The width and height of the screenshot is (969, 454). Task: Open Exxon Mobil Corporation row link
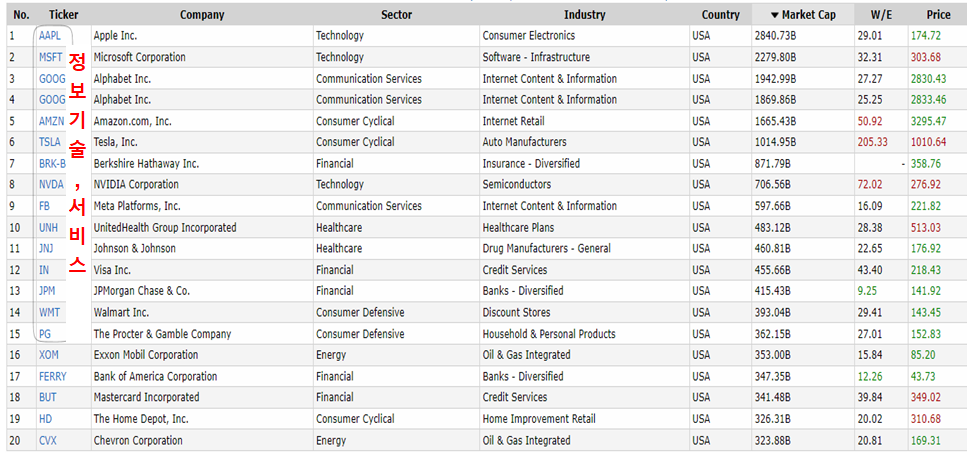(x=144, y=355)
